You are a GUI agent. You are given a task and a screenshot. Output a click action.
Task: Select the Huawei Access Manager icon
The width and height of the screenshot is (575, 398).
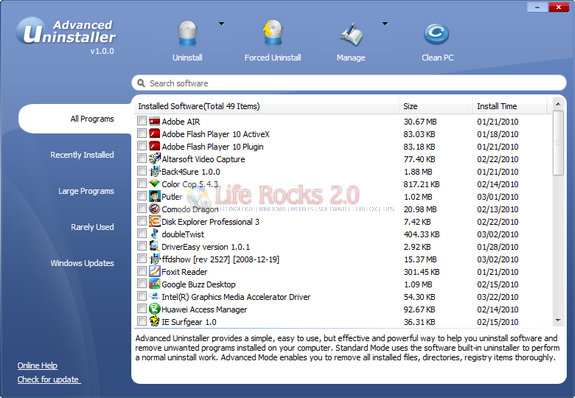(x=154, y=308)
